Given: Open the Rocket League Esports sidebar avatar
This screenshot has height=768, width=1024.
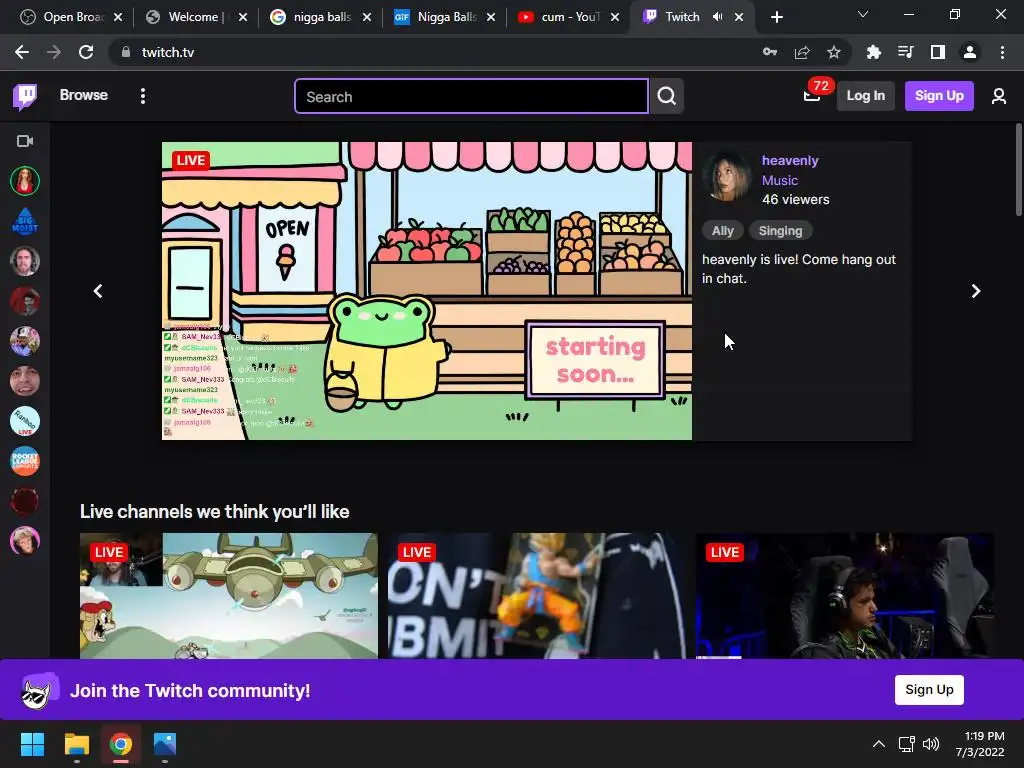Looking at the screenshot, I should 25,462.
